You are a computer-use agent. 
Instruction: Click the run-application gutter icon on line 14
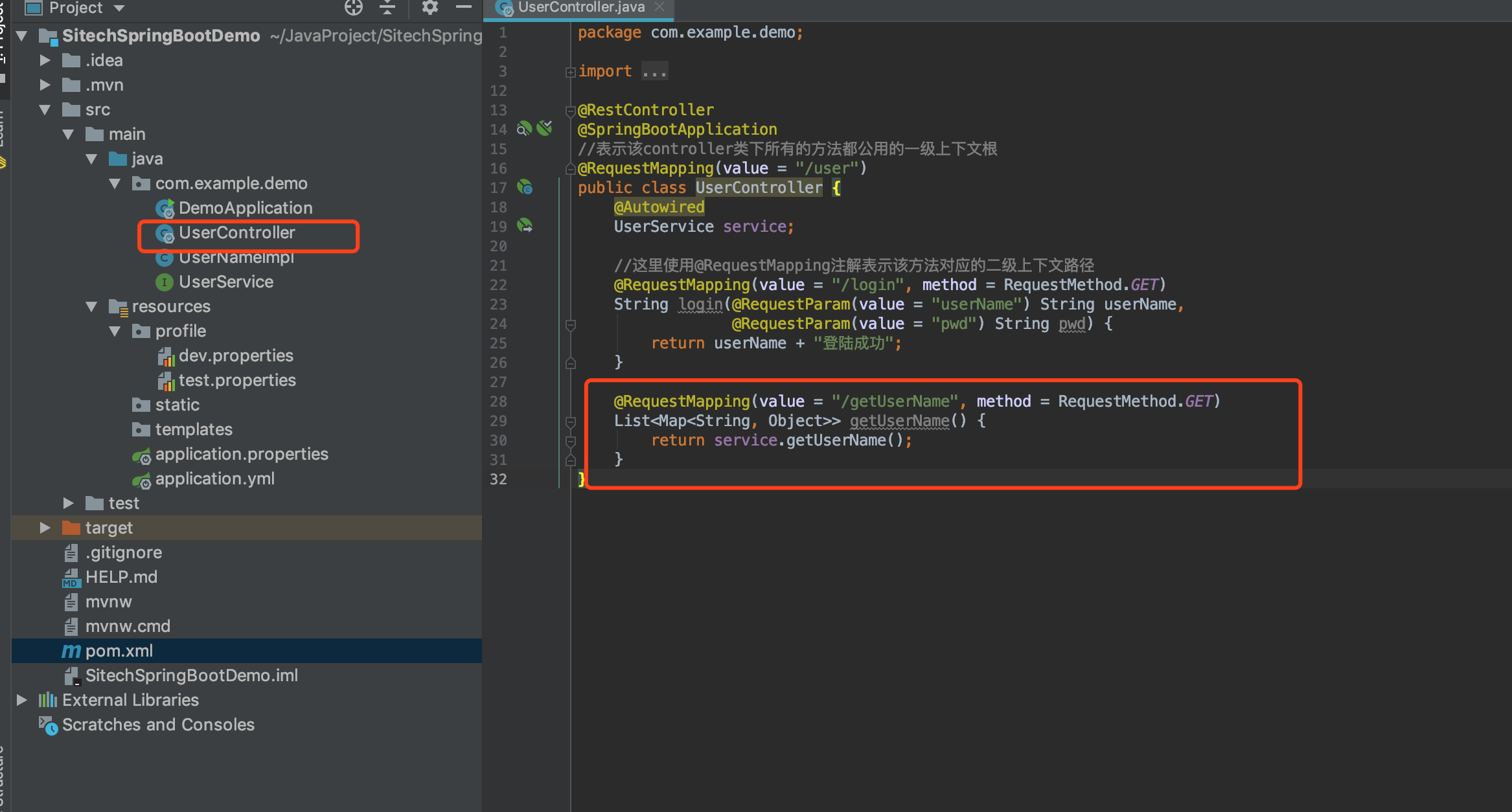(x=545, y=128)
